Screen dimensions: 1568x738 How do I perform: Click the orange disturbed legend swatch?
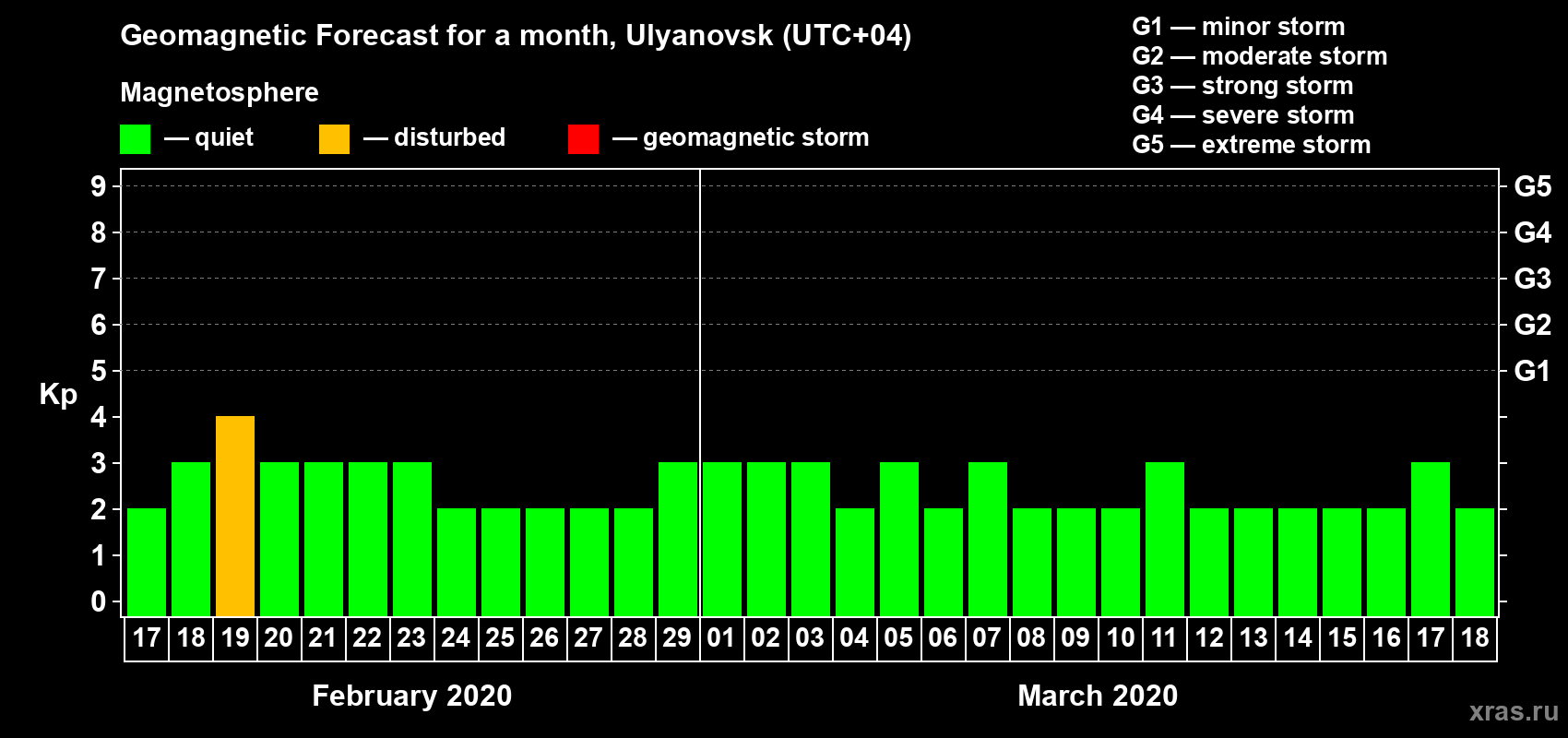pyautogui.click(x=334, y=139)
